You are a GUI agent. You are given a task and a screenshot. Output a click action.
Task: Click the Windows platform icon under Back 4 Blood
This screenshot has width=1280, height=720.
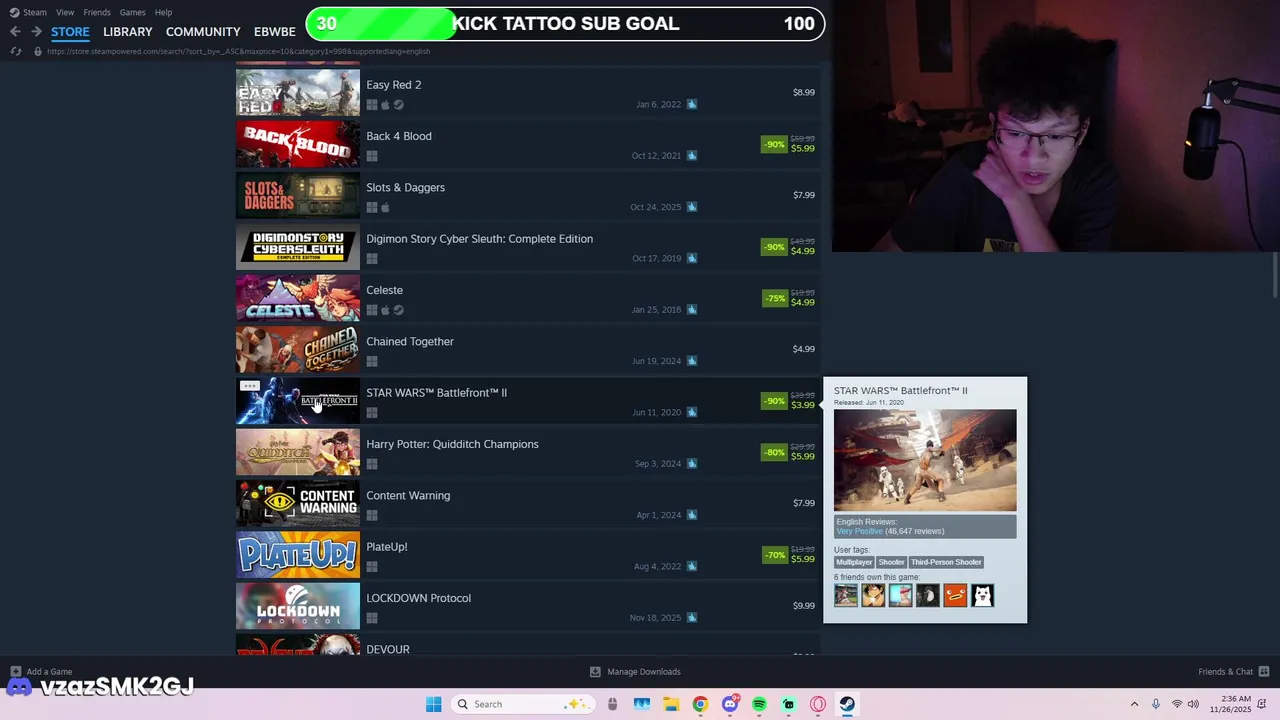[x=372, y=156]
